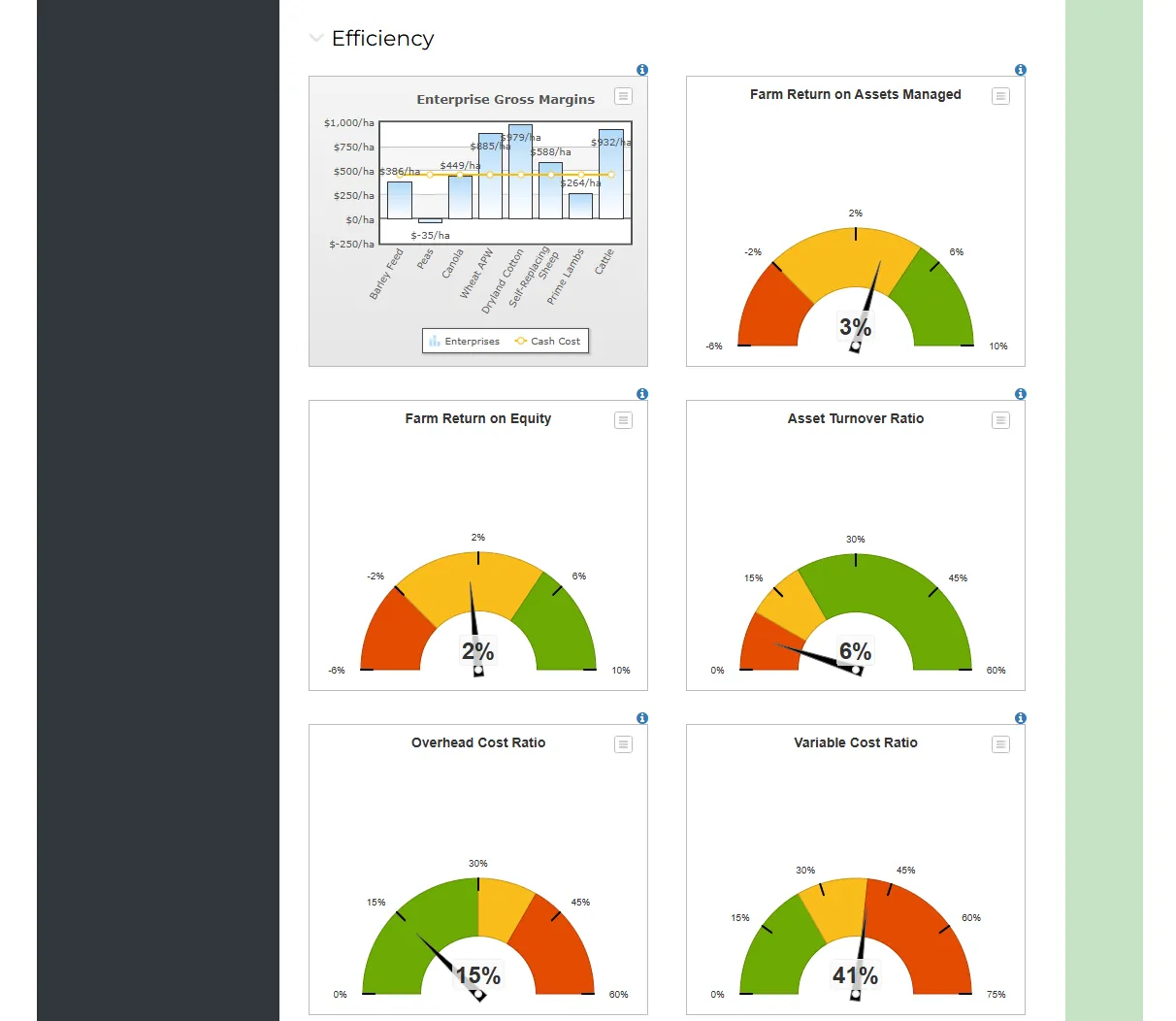Click the Cash Cost marker above the Canola bar
The width and height of the screenshot is (1176, 1021).
457,177
